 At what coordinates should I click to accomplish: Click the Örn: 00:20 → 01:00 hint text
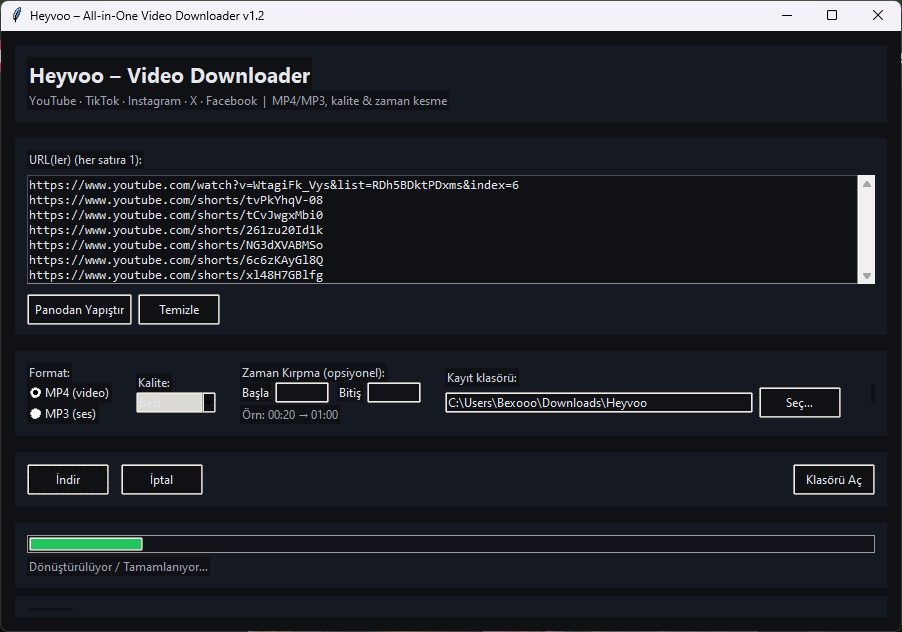pos(290,415)
